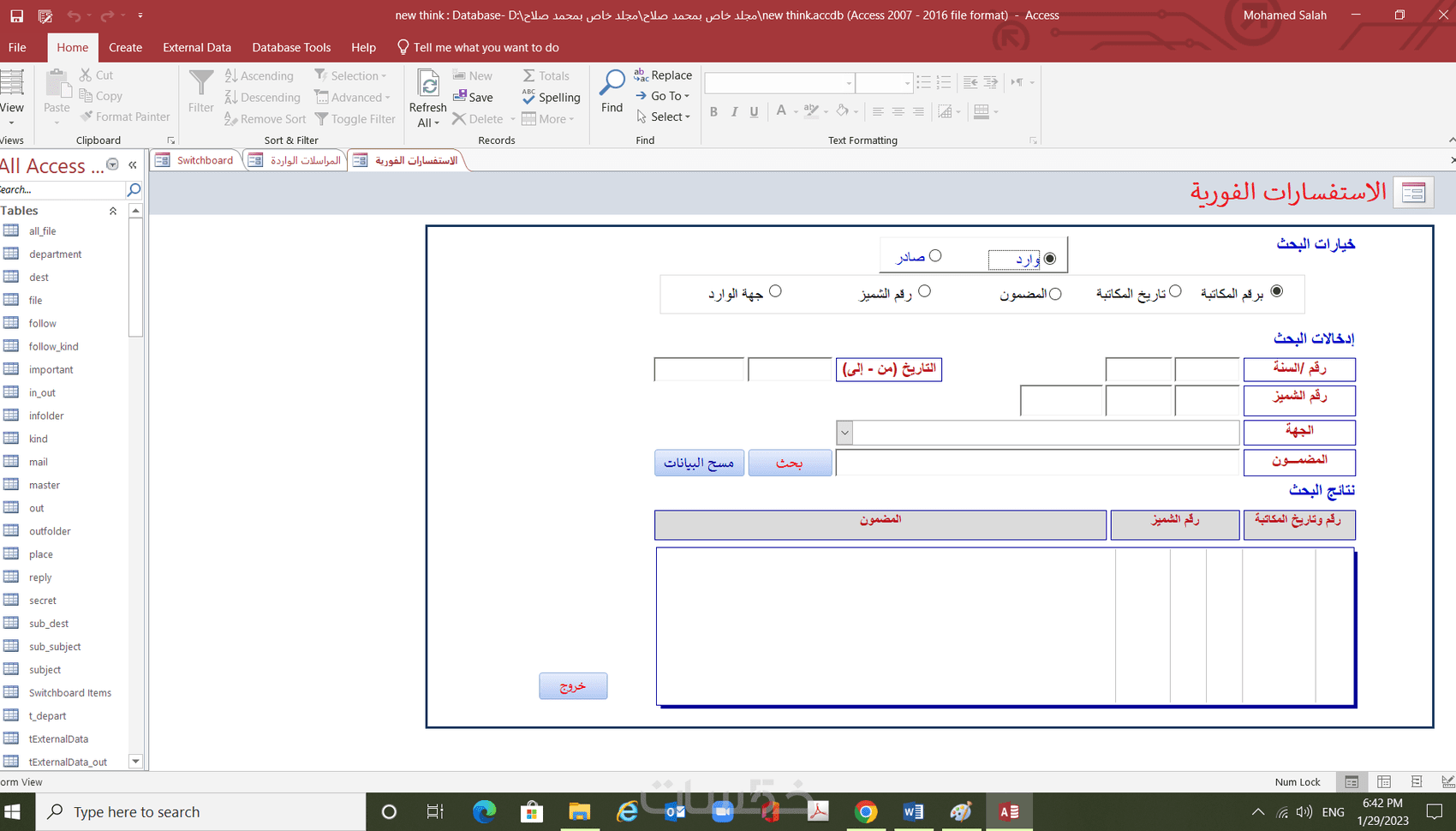
Task: Click the font color button
Action: (781, 111)
